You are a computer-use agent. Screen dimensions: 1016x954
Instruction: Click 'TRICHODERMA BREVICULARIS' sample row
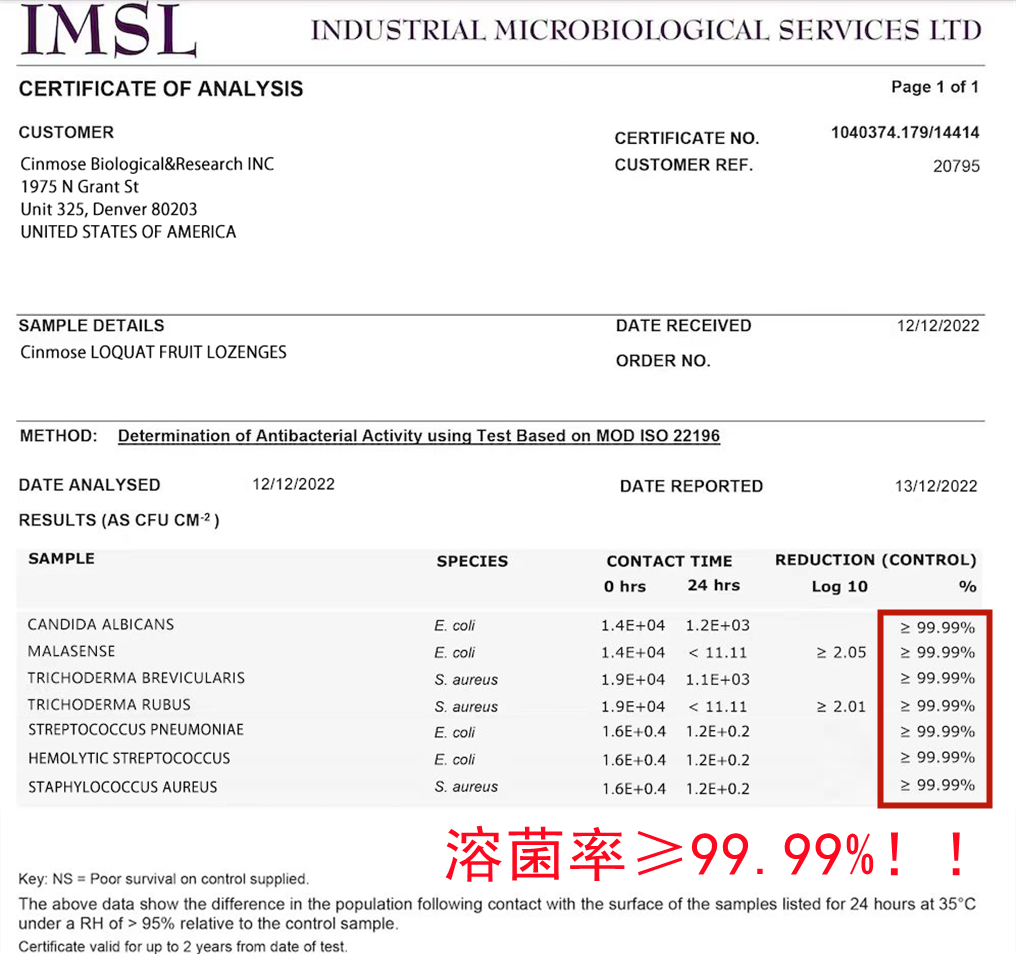pyautogui.click(x=497, y=679)
